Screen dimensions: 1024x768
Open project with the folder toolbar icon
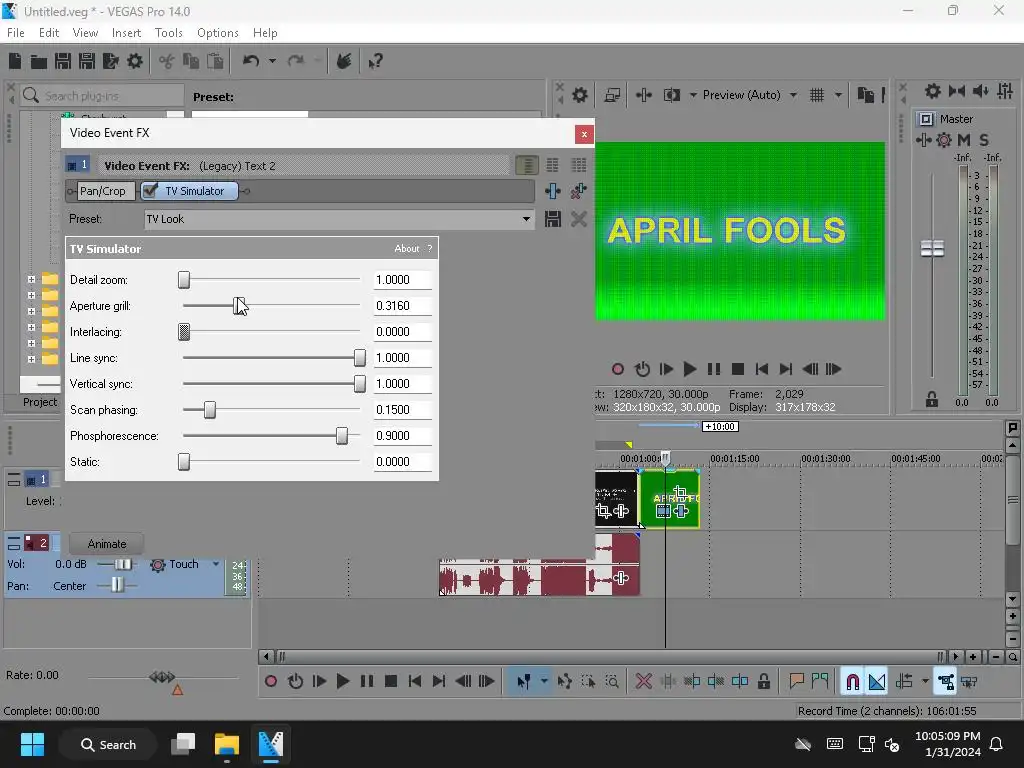(39, 61)
